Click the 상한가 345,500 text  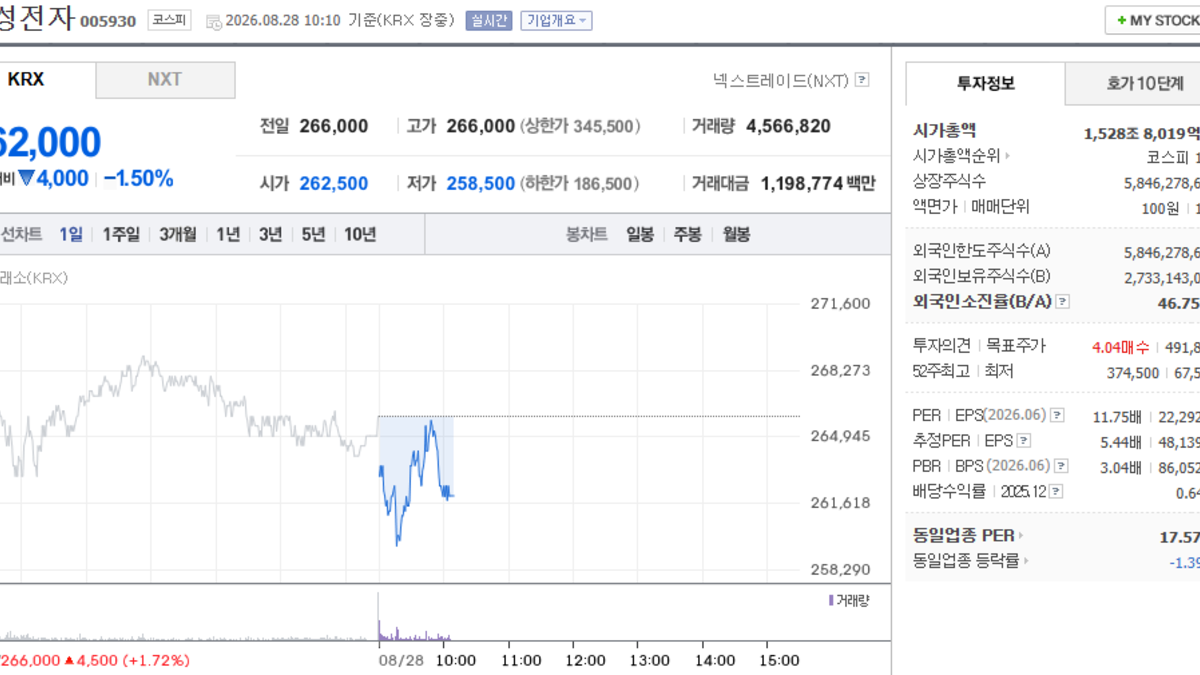(581, 126)
